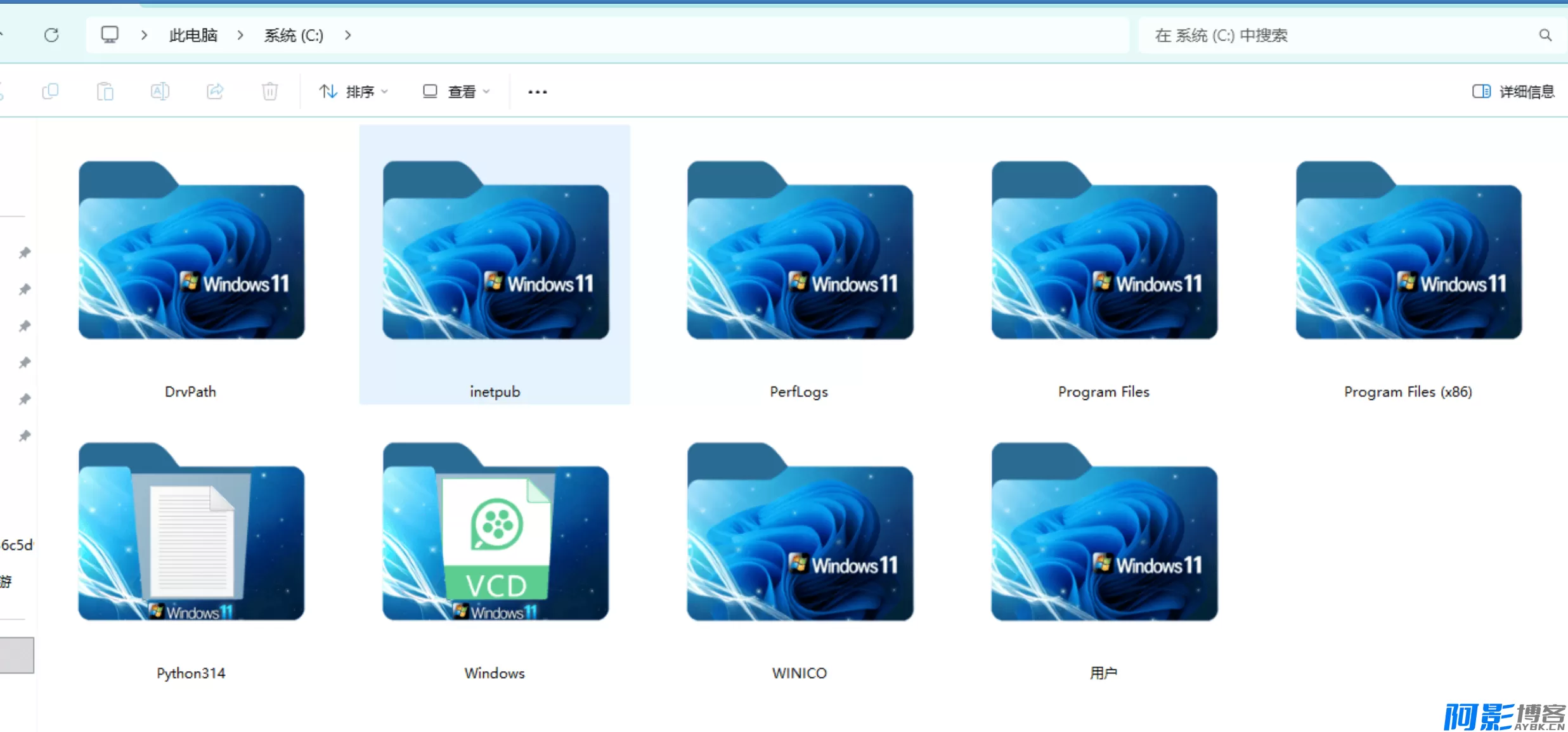Click 系统 (C:) breadcrumb segment
The image size is (1568, 732).
(294, 35)
